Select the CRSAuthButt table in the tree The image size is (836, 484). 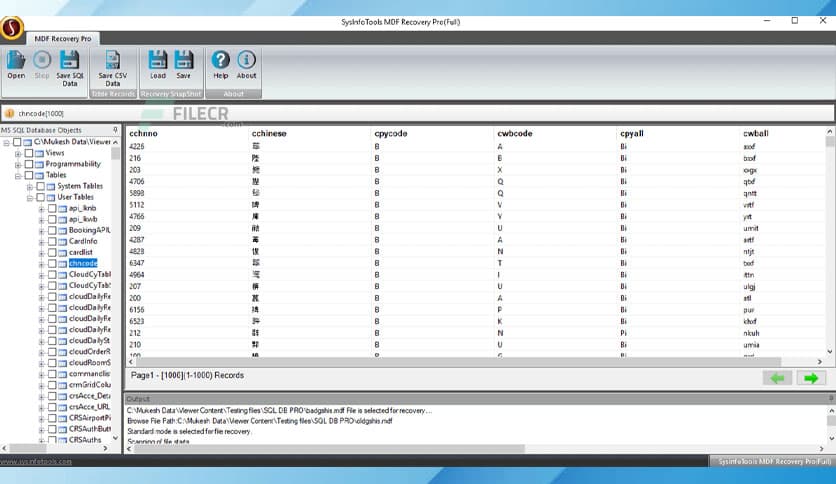pyautogui.click(x=90, y=429)
